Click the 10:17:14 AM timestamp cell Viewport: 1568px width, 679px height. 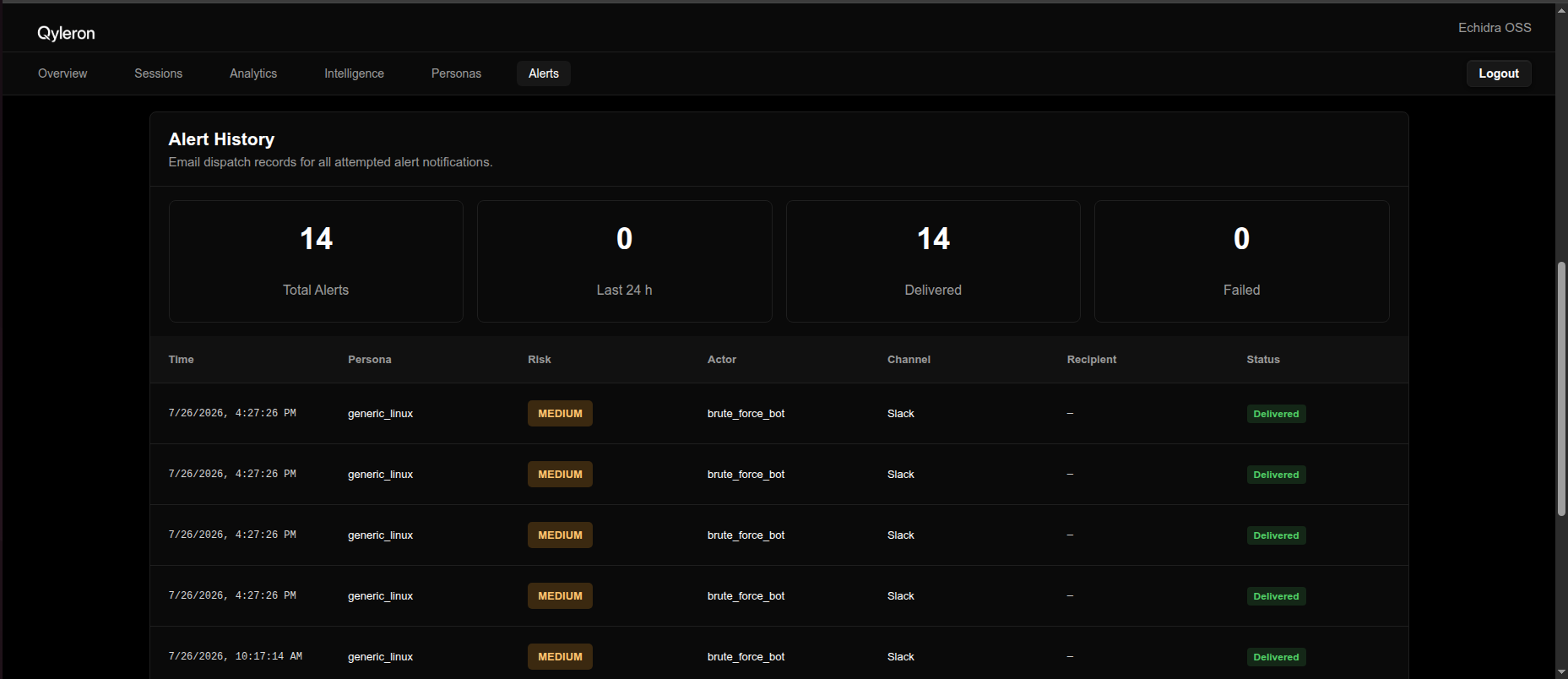coord(236,656)
